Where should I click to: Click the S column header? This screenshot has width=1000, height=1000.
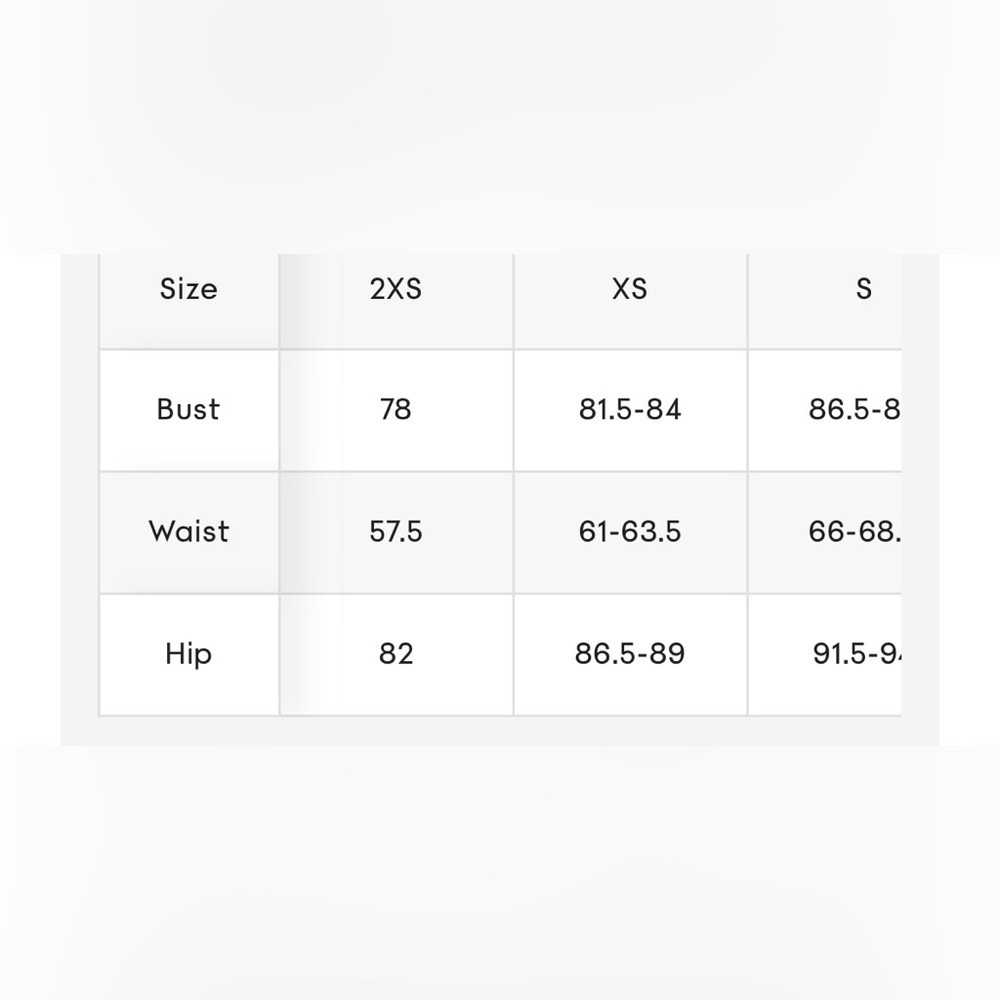(x=863, y=290)
